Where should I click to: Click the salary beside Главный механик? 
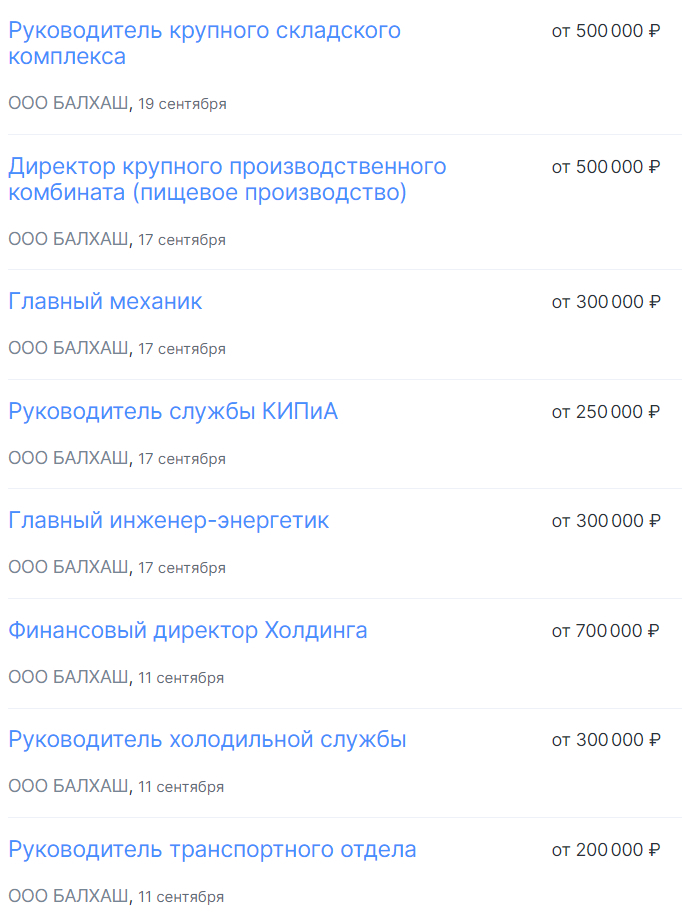click(x=606, y=302)
